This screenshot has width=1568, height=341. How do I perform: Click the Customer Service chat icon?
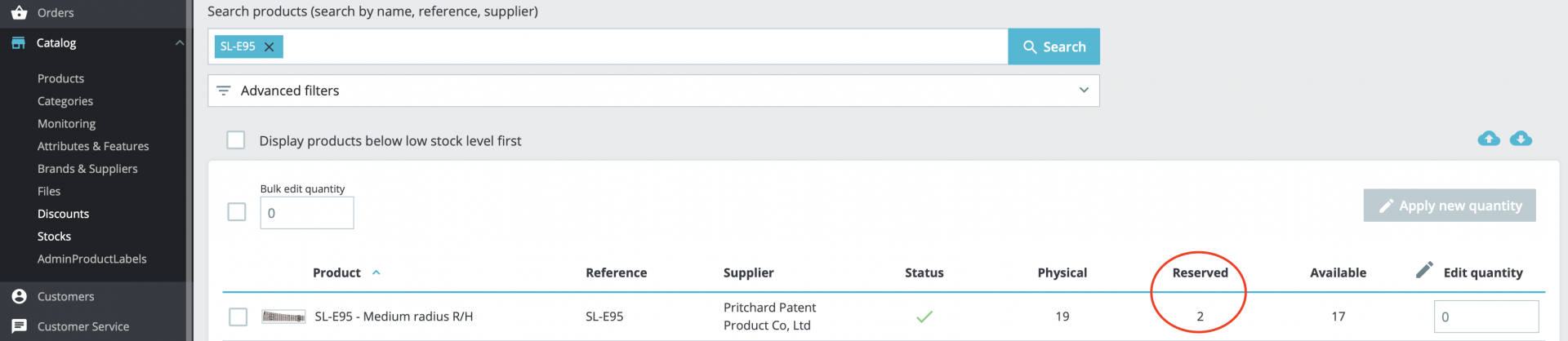(19, 326)
